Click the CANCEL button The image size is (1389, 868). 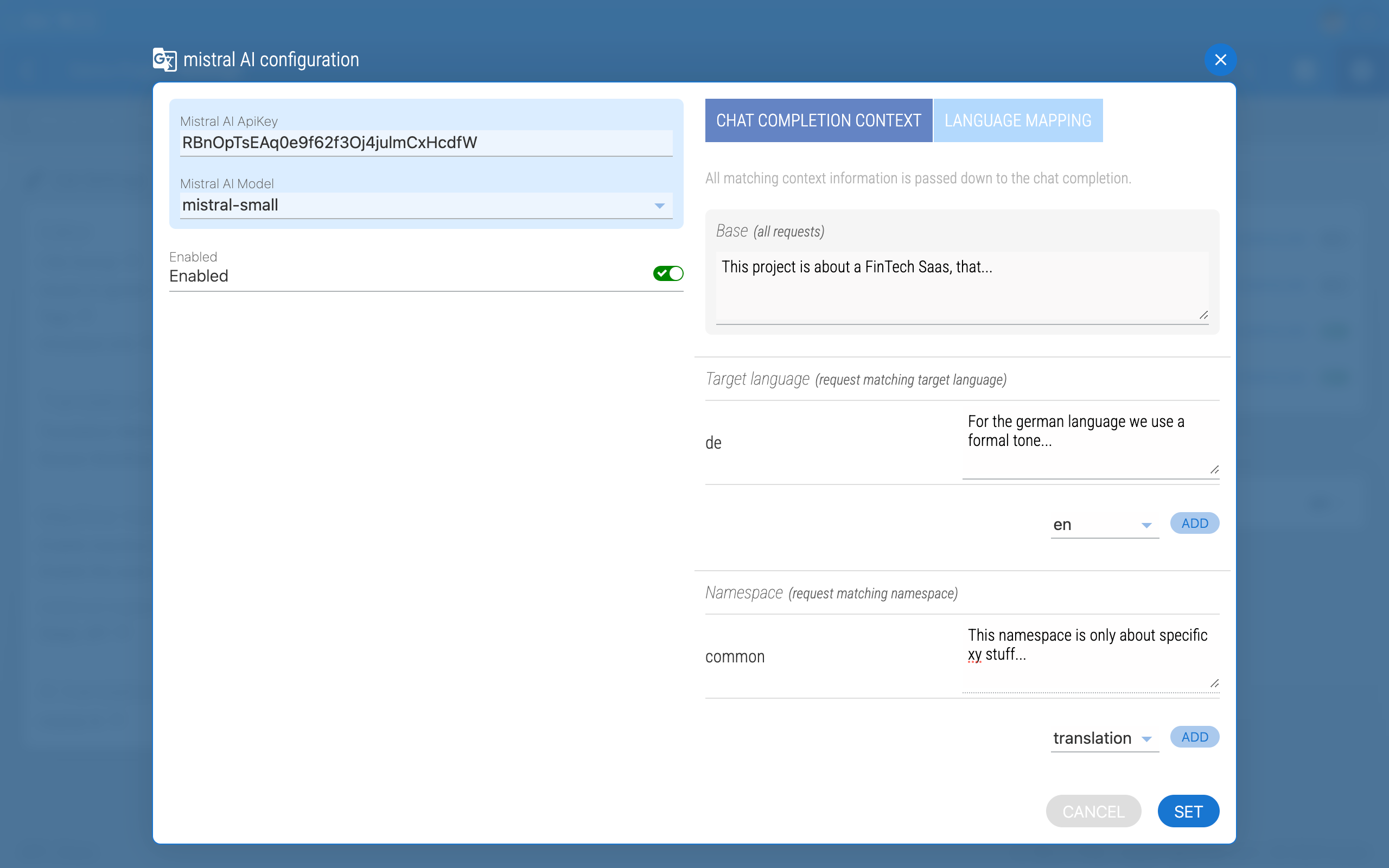(x=1093, y=811)
